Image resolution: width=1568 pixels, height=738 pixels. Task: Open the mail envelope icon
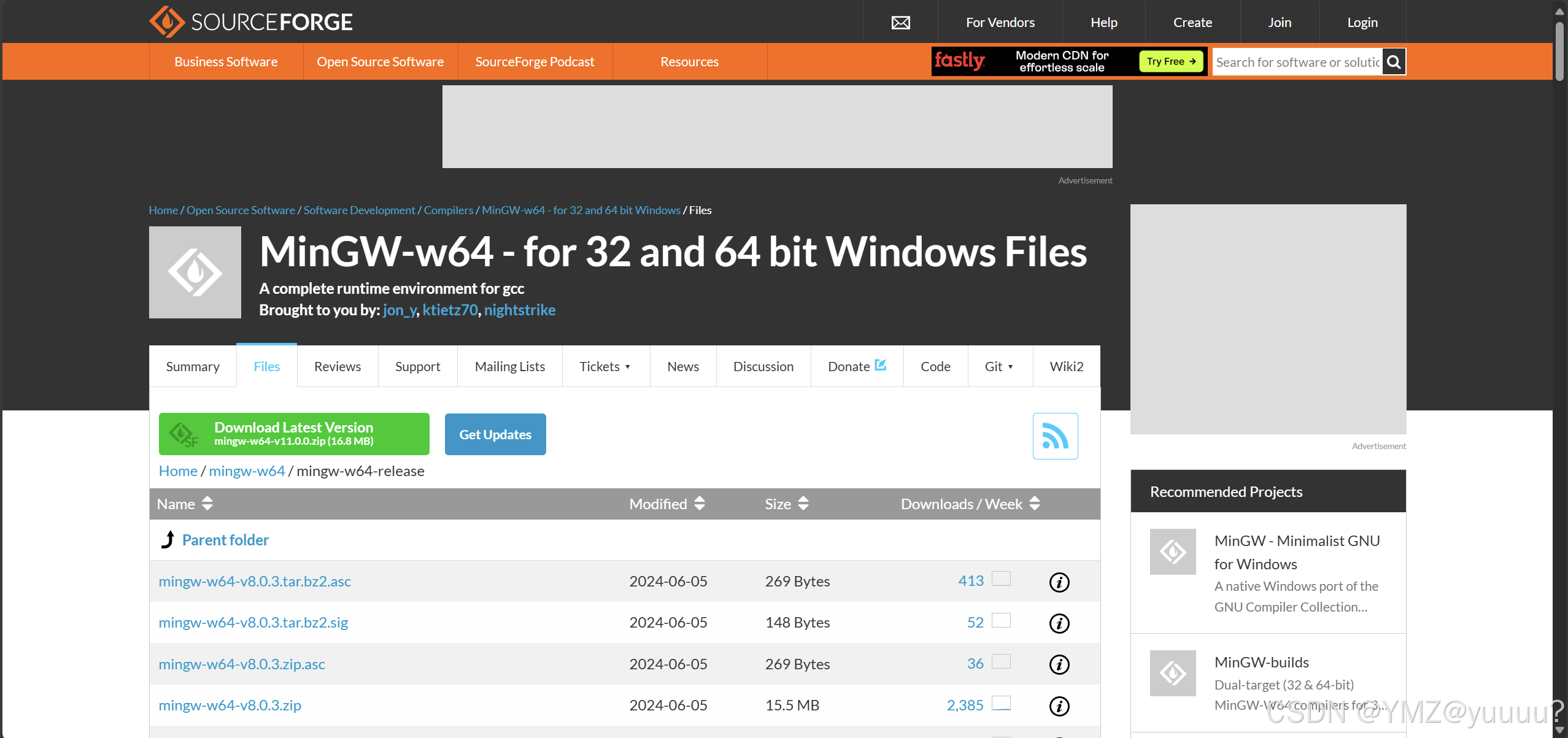(900, 23)
